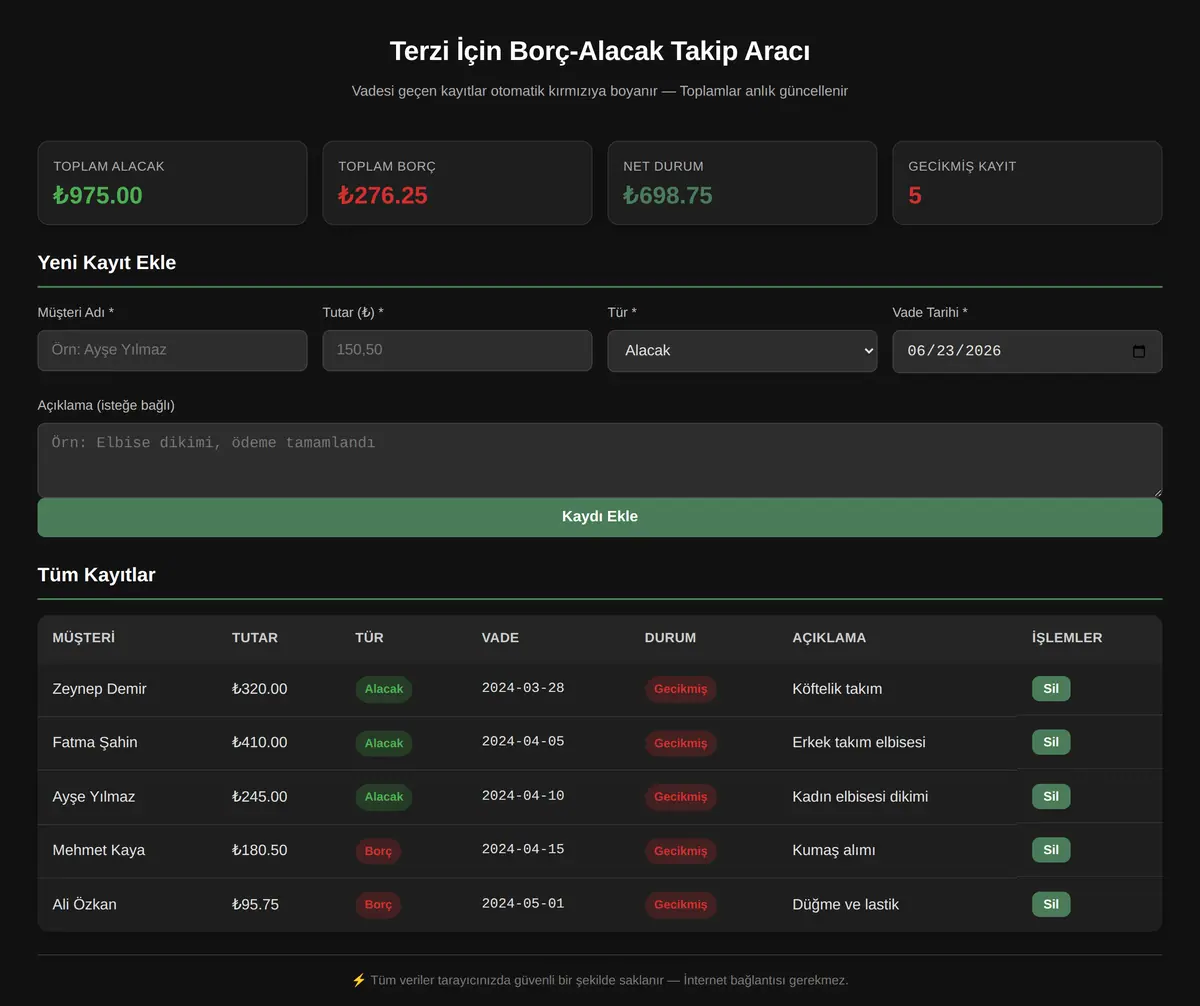Click the TUTAR column header
The height and width of the screenshot is (1006, 1200).
255,638
